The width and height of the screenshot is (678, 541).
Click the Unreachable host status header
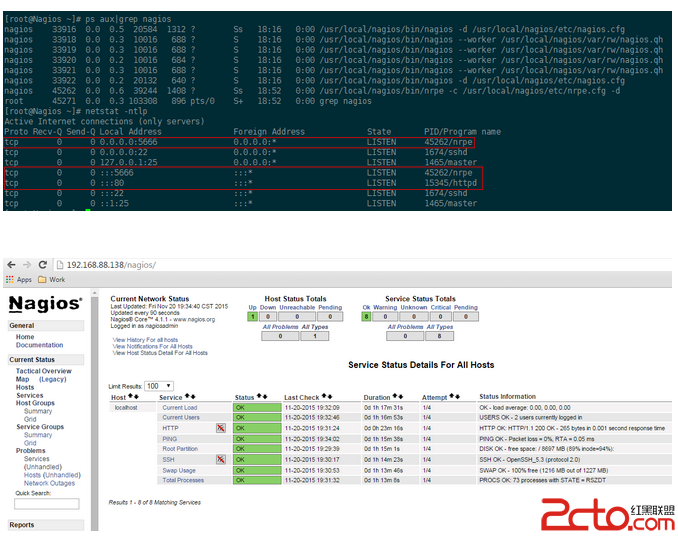[x=297, y=307]
